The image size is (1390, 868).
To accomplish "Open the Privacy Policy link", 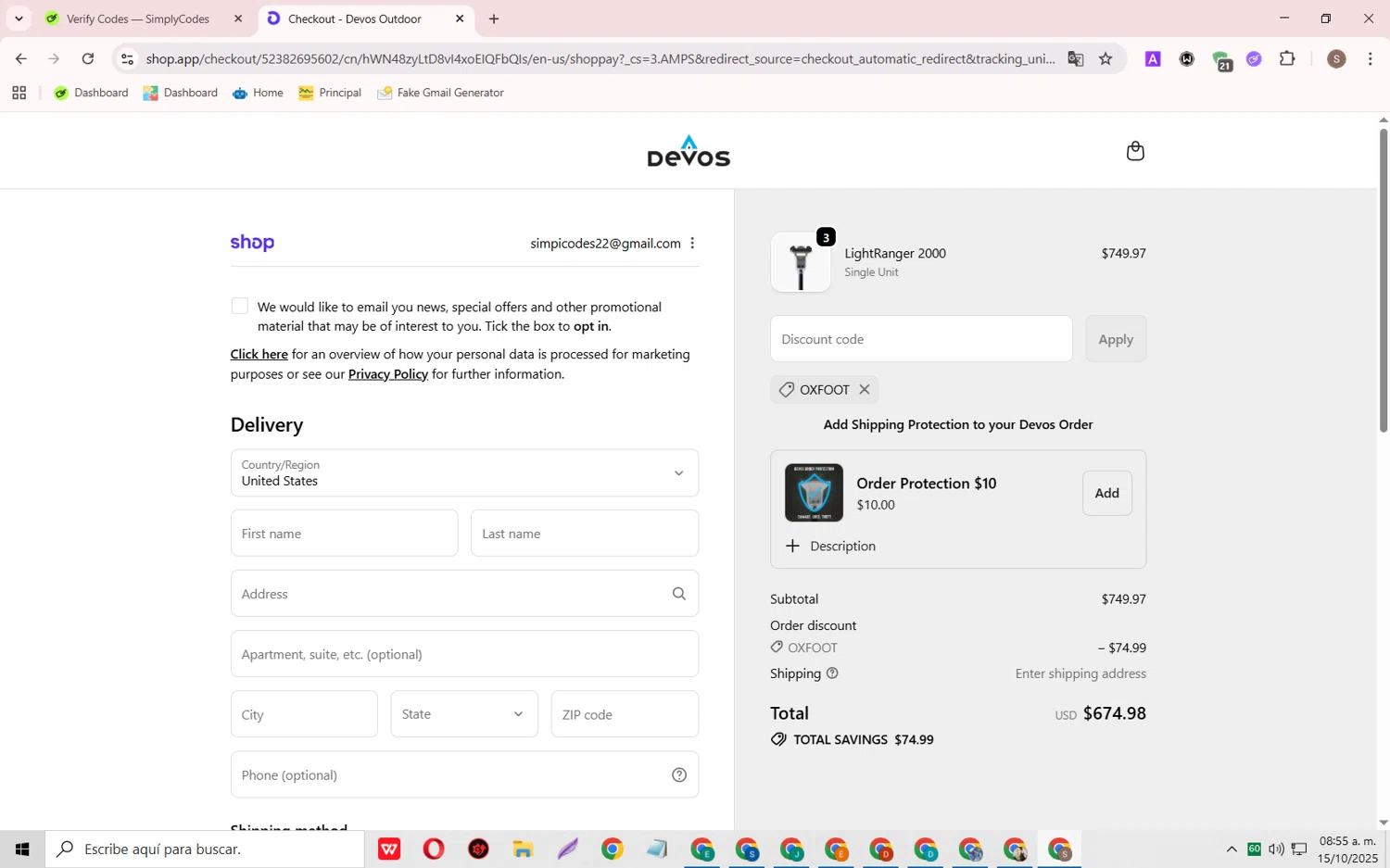I will click(x=388, y=374).
